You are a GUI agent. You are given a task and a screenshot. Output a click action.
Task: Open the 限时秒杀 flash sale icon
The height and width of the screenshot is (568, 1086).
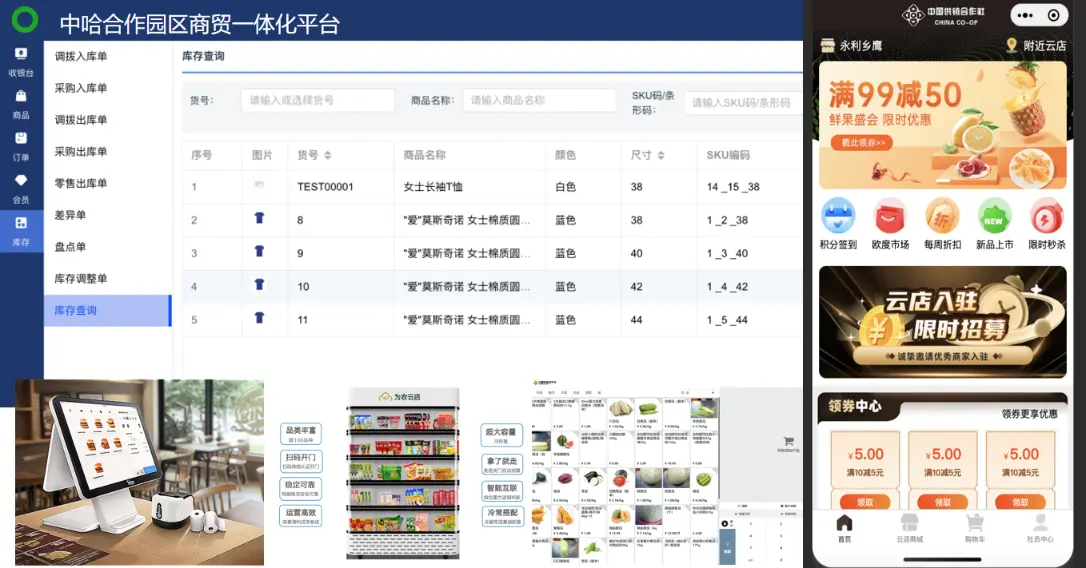click(x=1046, y=216)
